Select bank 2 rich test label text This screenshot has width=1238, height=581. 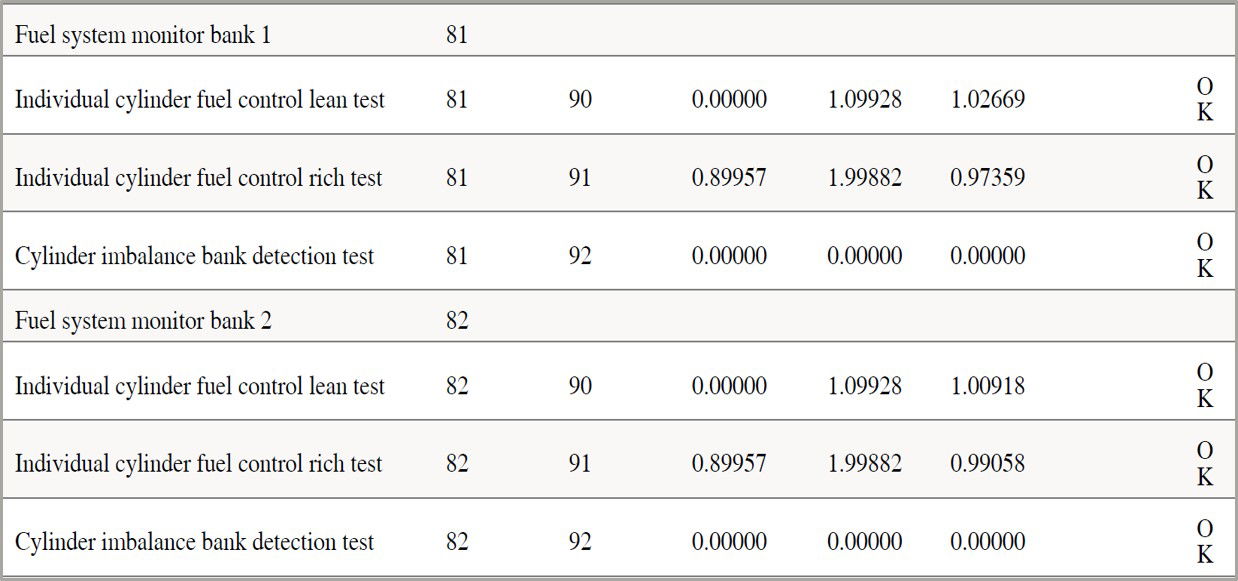(198, 464)
